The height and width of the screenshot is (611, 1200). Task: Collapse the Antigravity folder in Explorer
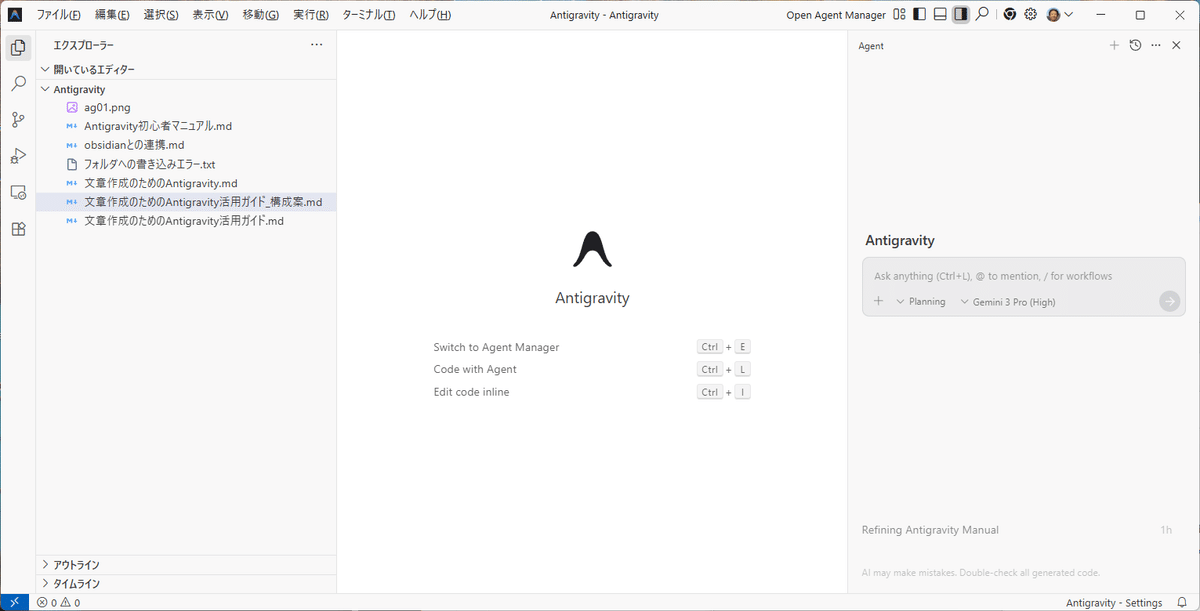click(x=186, y=89)
